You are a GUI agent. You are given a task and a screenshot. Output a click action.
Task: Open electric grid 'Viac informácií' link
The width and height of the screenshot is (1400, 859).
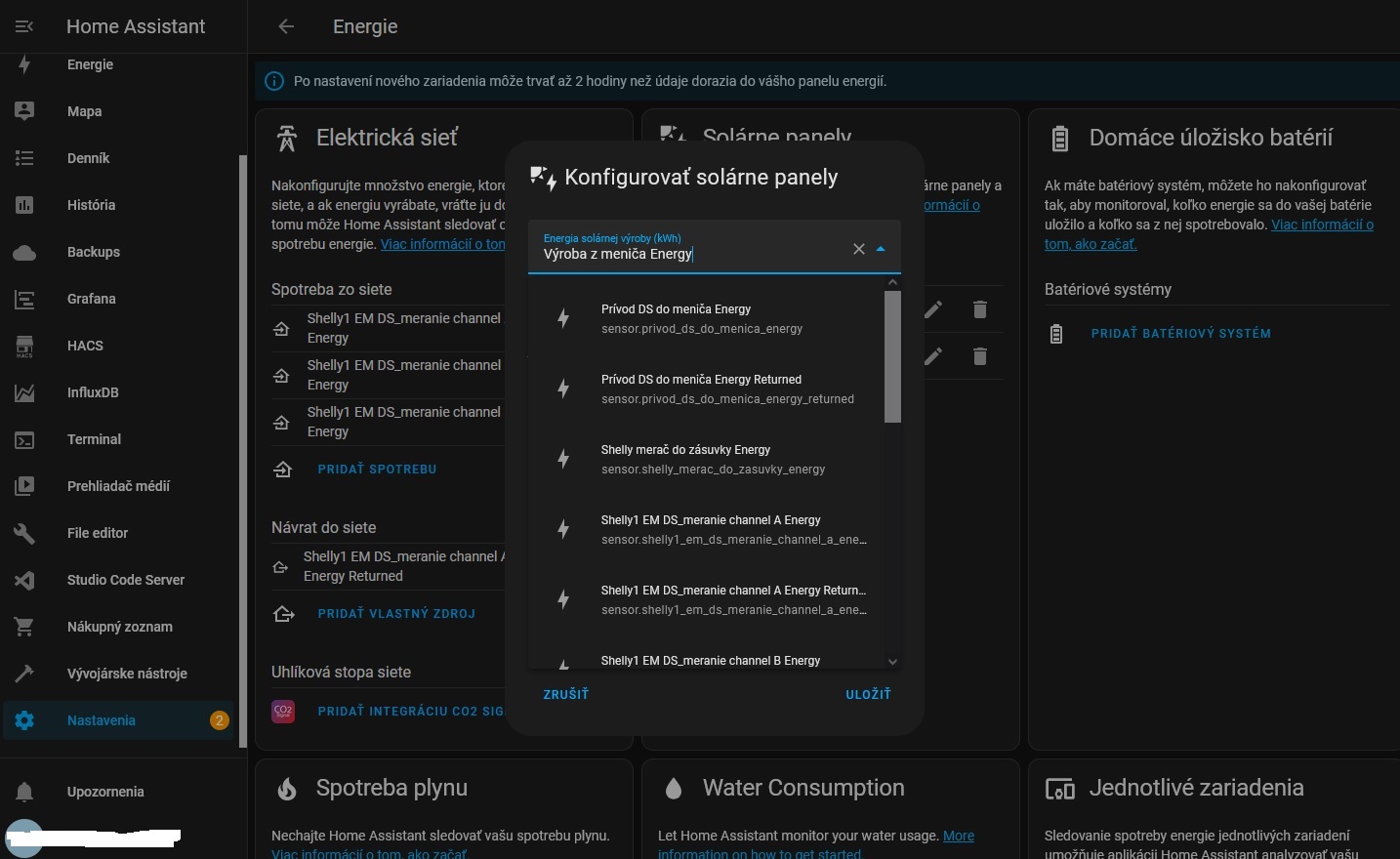(x=443, y=244)
